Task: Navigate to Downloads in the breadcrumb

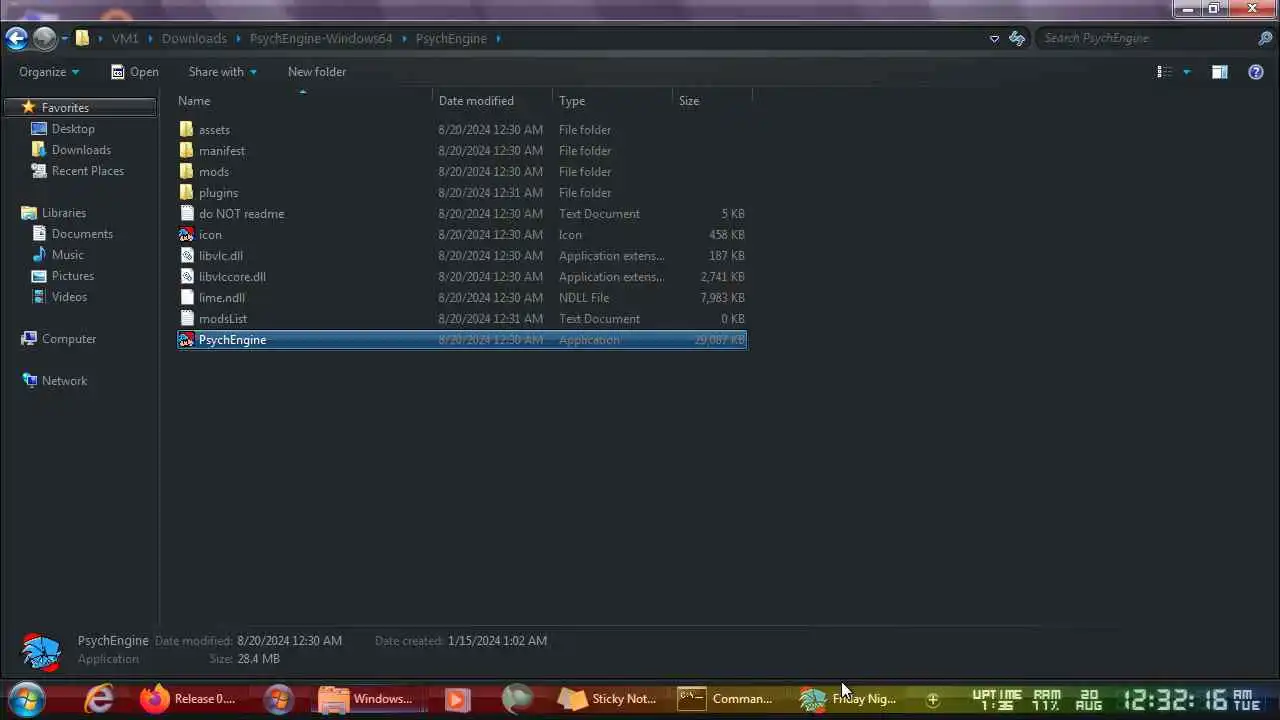Action: [194, 38]
